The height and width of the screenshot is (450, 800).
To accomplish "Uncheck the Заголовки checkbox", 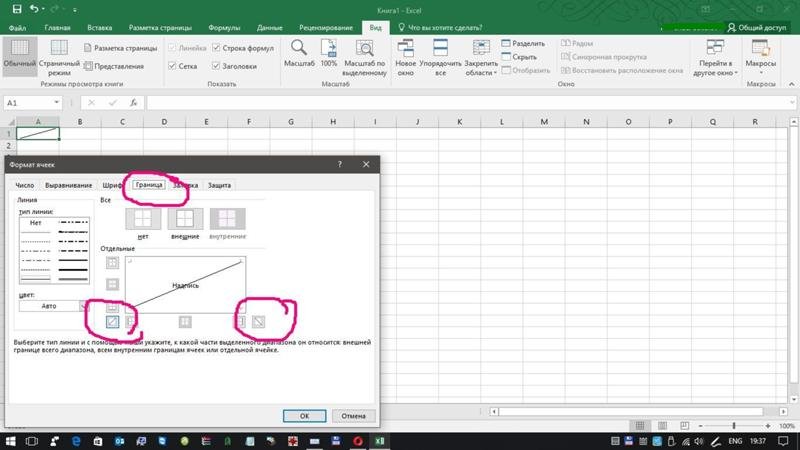I will point(216,66).
